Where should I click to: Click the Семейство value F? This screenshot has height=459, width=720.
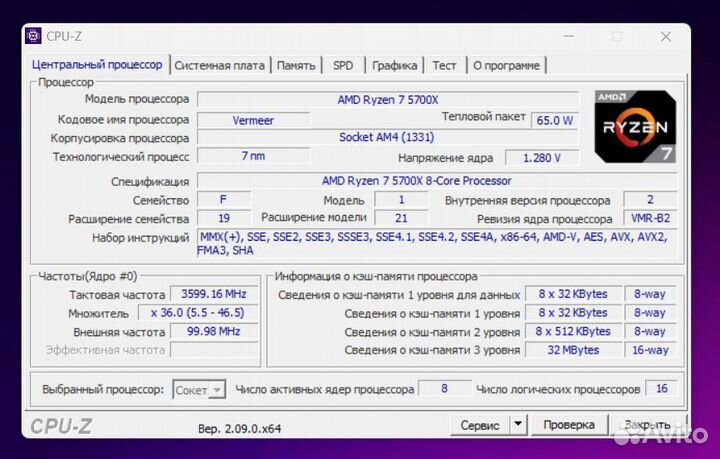pyautogui.click(x=223, y=200)
